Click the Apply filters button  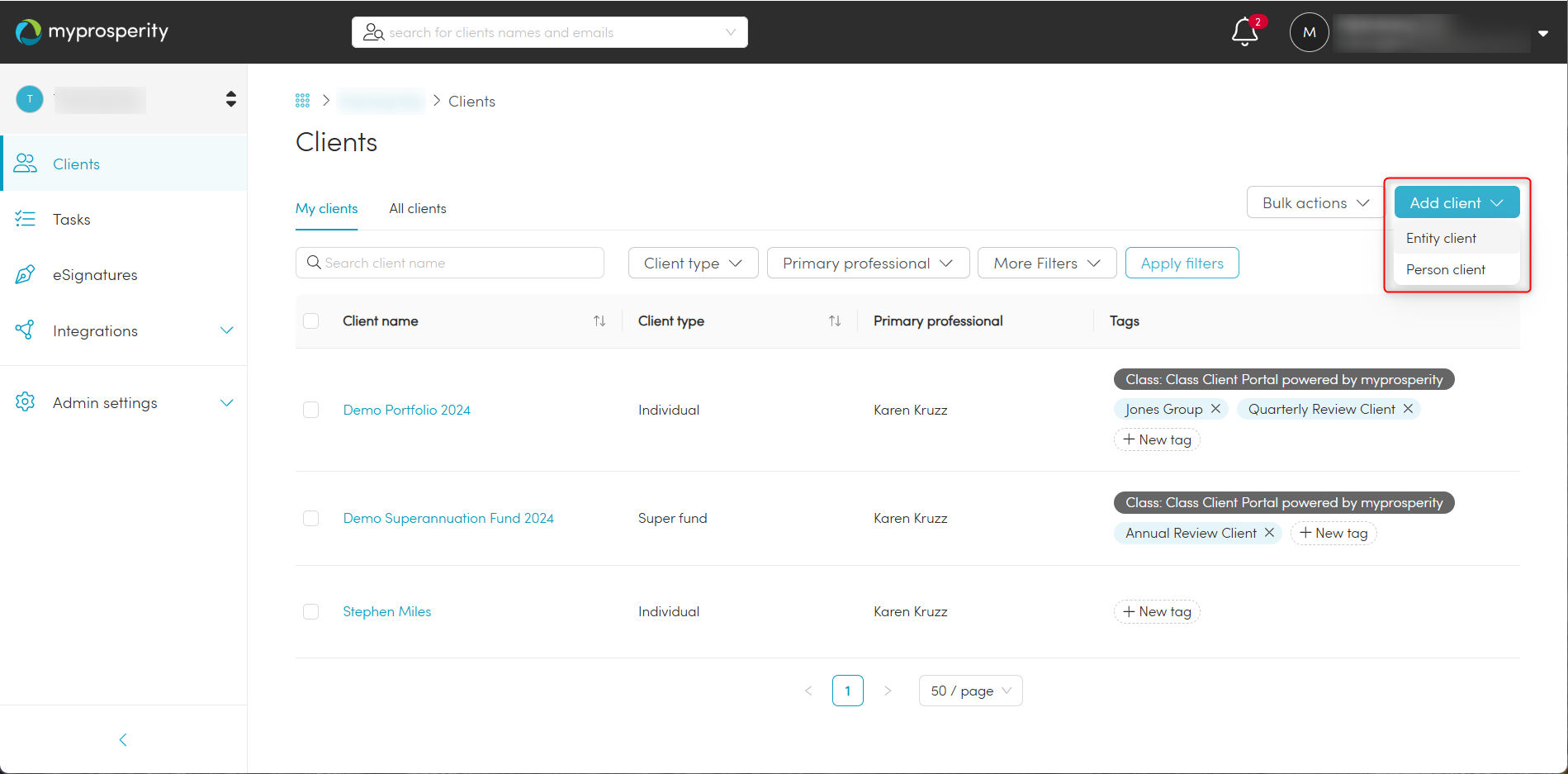pos(1182,263)
